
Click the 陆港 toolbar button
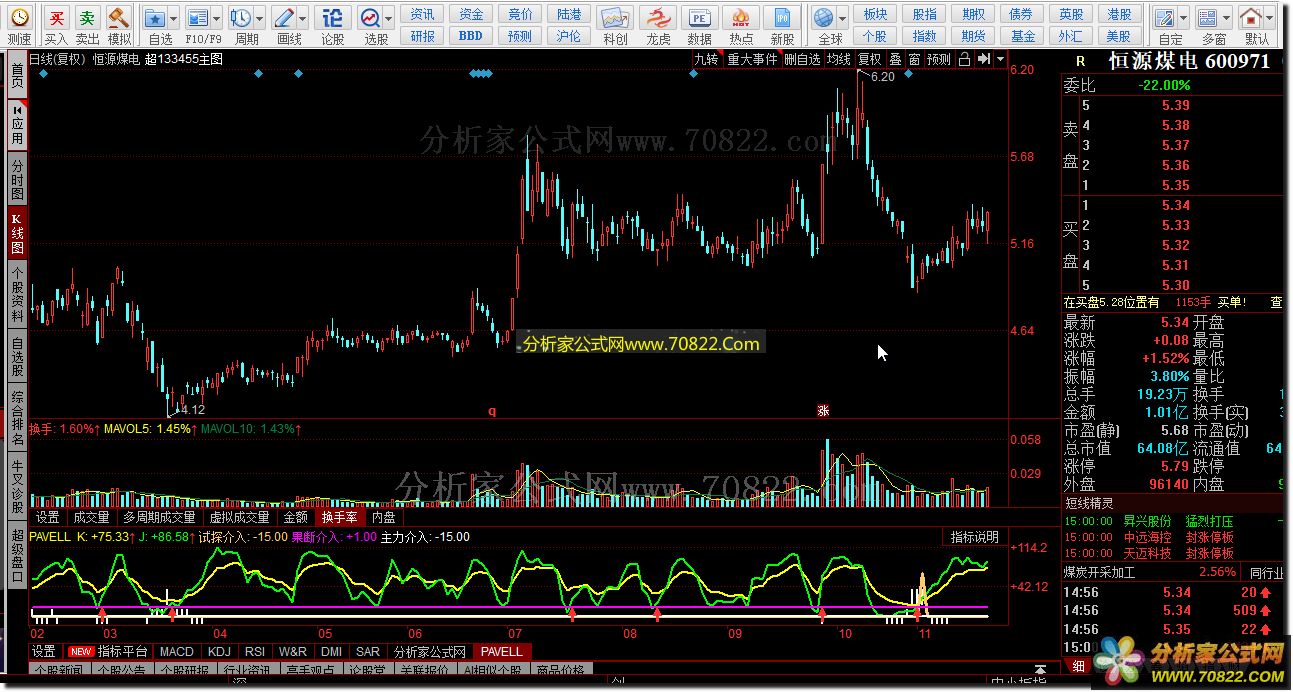569,14
